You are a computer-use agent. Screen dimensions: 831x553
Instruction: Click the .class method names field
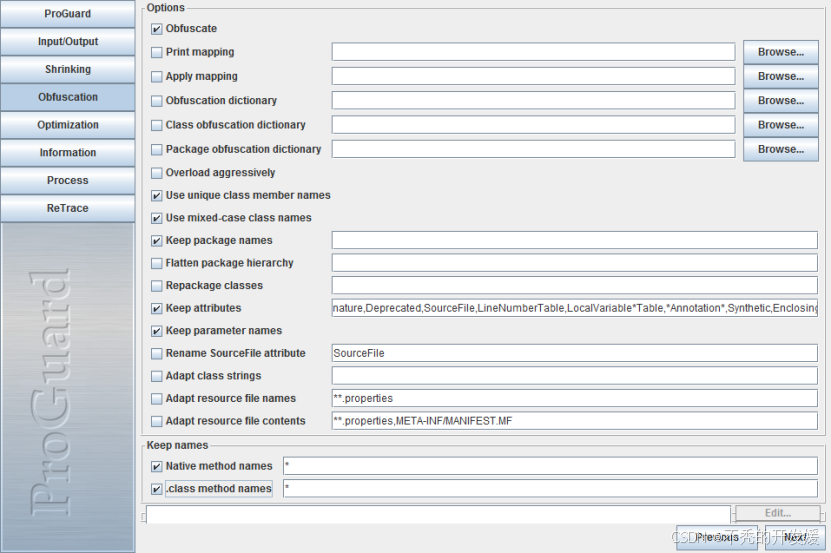coord(550,488)
